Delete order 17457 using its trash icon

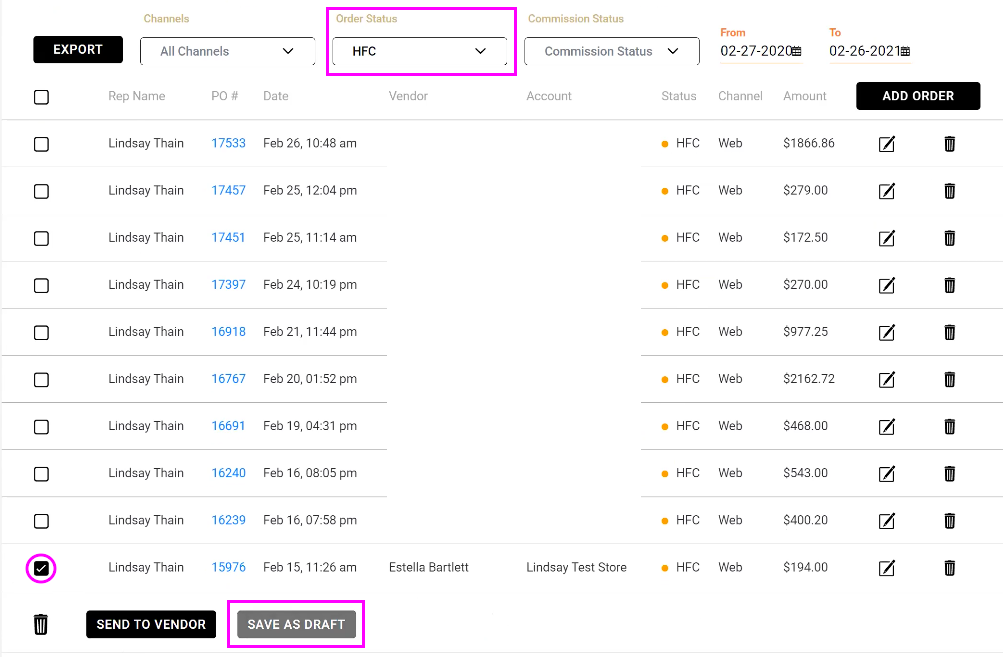coord(949,191)
